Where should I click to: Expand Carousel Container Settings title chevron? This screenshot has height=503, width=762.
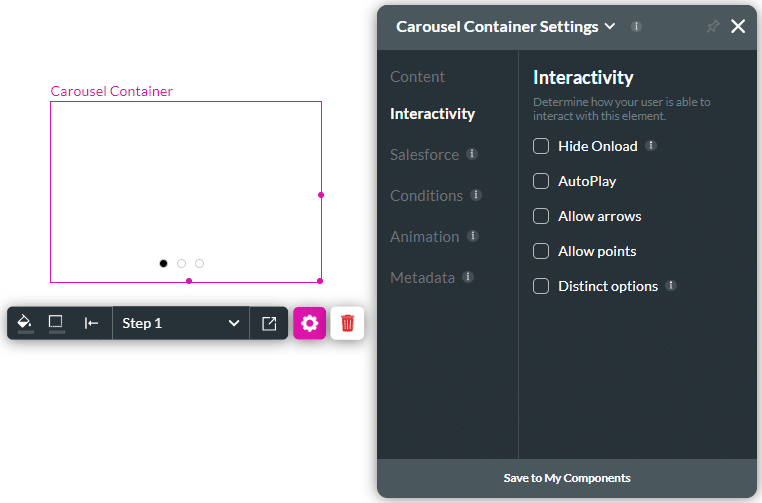point(610,27)
